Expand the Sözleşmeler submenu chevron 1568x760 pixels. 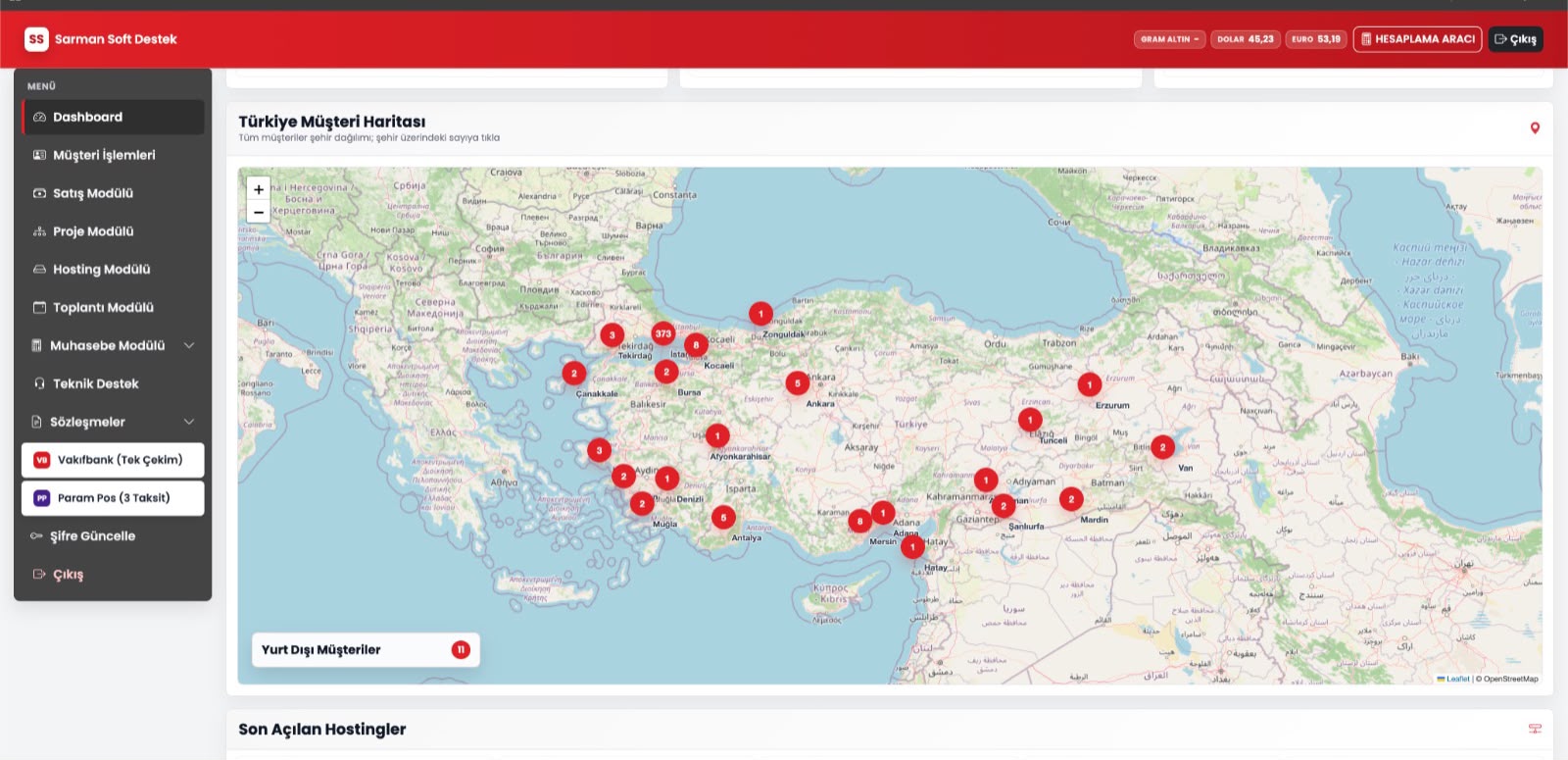[x=189, y=422]
